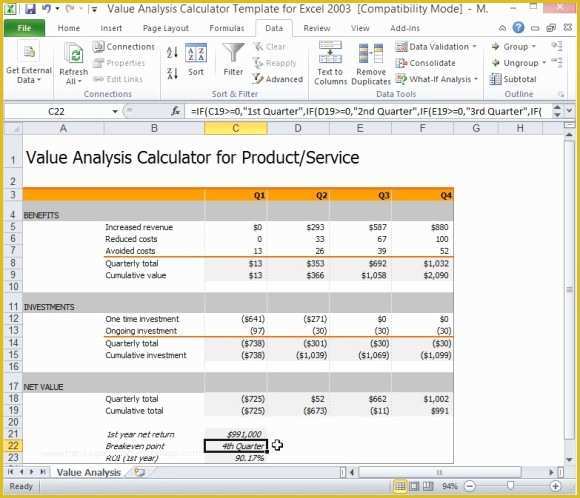Select column D header

pyautogui.click(x=298, y=128)
